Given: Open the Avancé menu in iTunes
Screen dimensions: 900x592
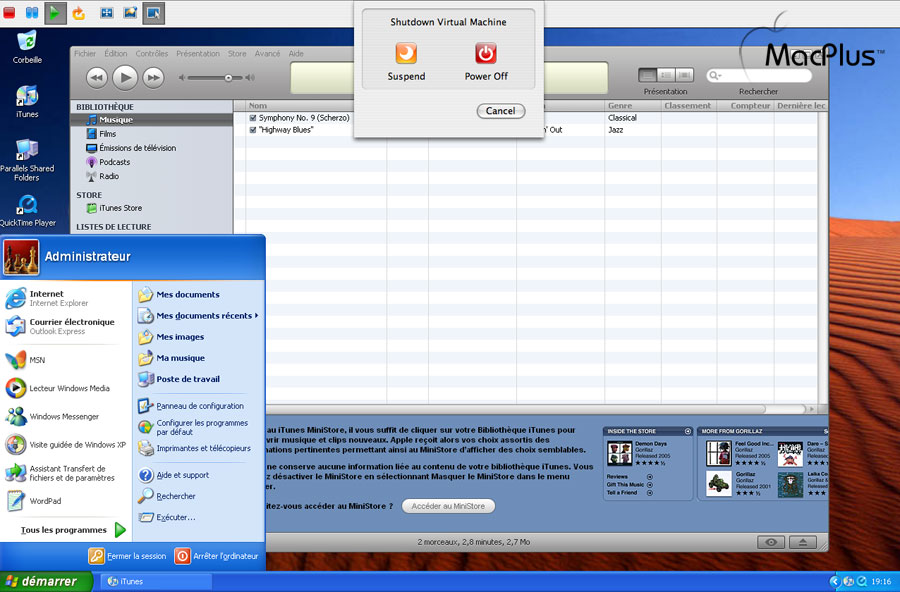Looking at the screenshot, I should pos(267,53).
